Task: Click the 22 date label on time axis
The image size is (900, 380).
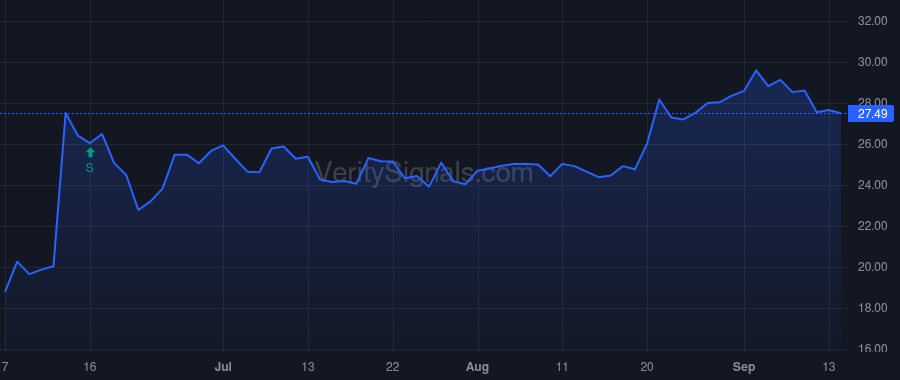Action: pos(393,367)
